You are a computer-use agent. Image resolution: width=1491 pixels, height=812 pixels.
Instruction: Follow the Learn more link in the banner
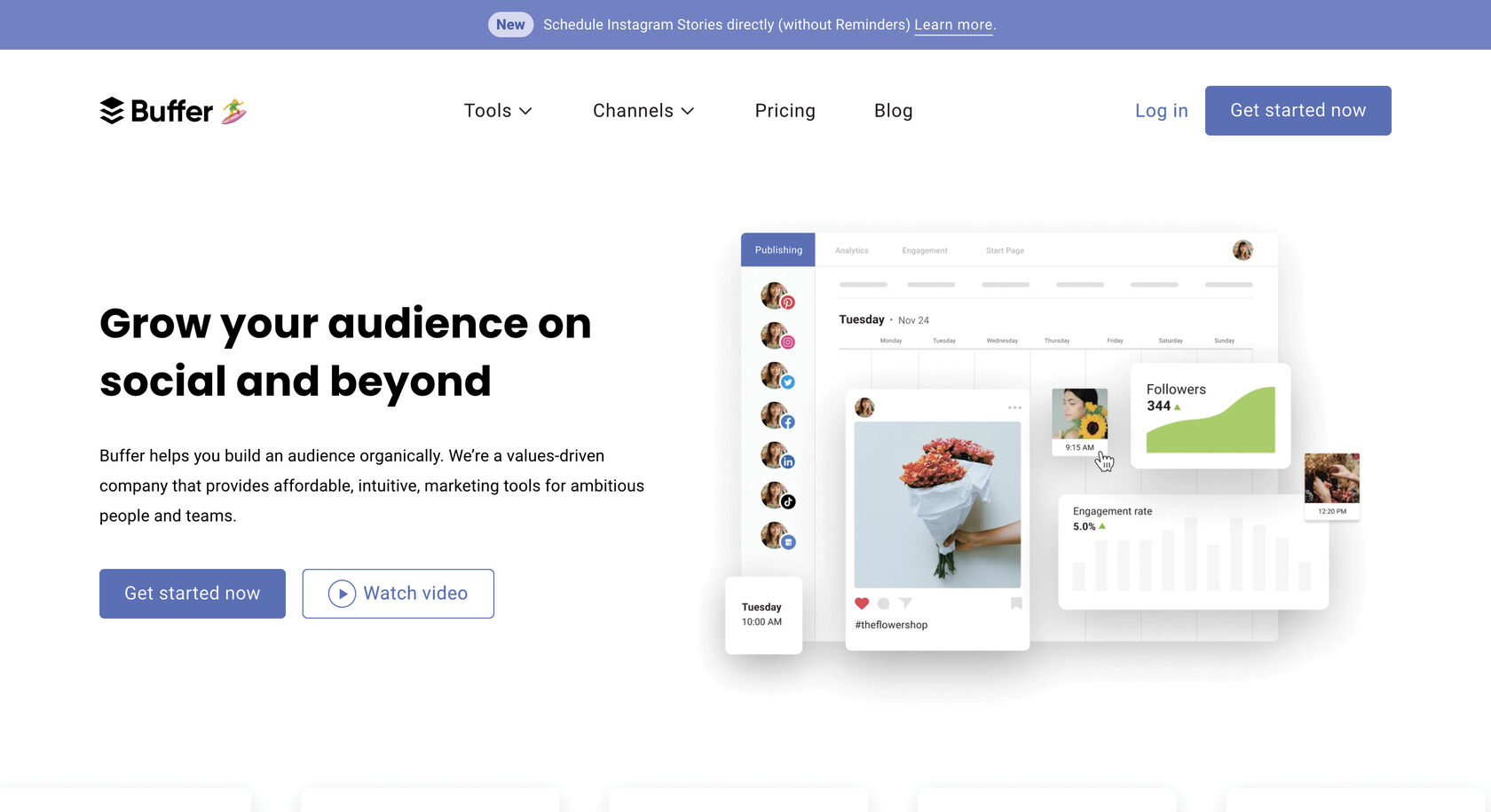coord(953,25)
